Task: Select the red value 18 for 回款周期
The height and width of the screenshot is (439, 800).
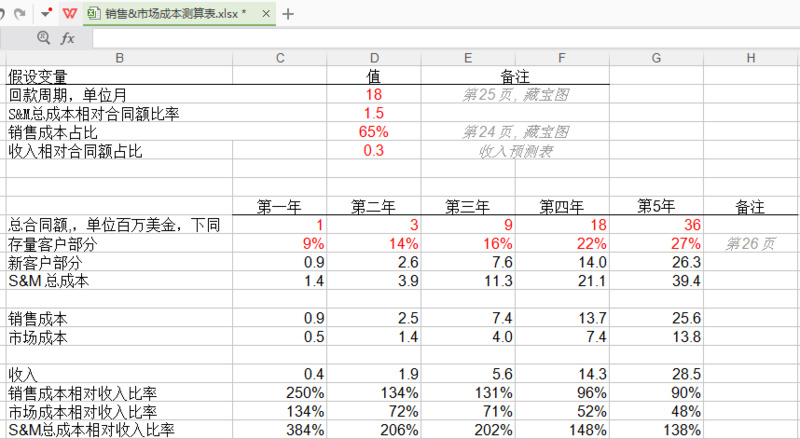Action: coord(374,94)
